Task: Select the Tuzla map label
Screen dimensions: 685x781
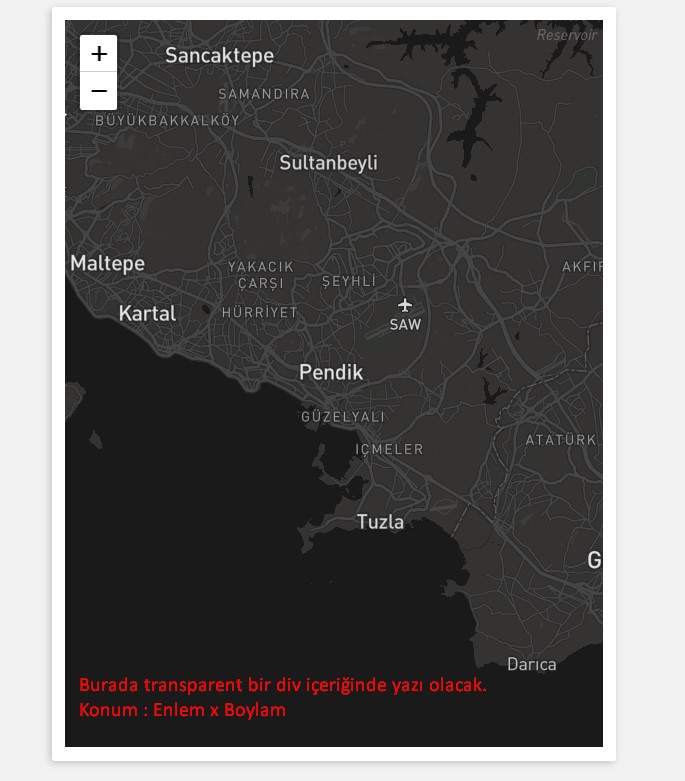Action: (380, 522)
